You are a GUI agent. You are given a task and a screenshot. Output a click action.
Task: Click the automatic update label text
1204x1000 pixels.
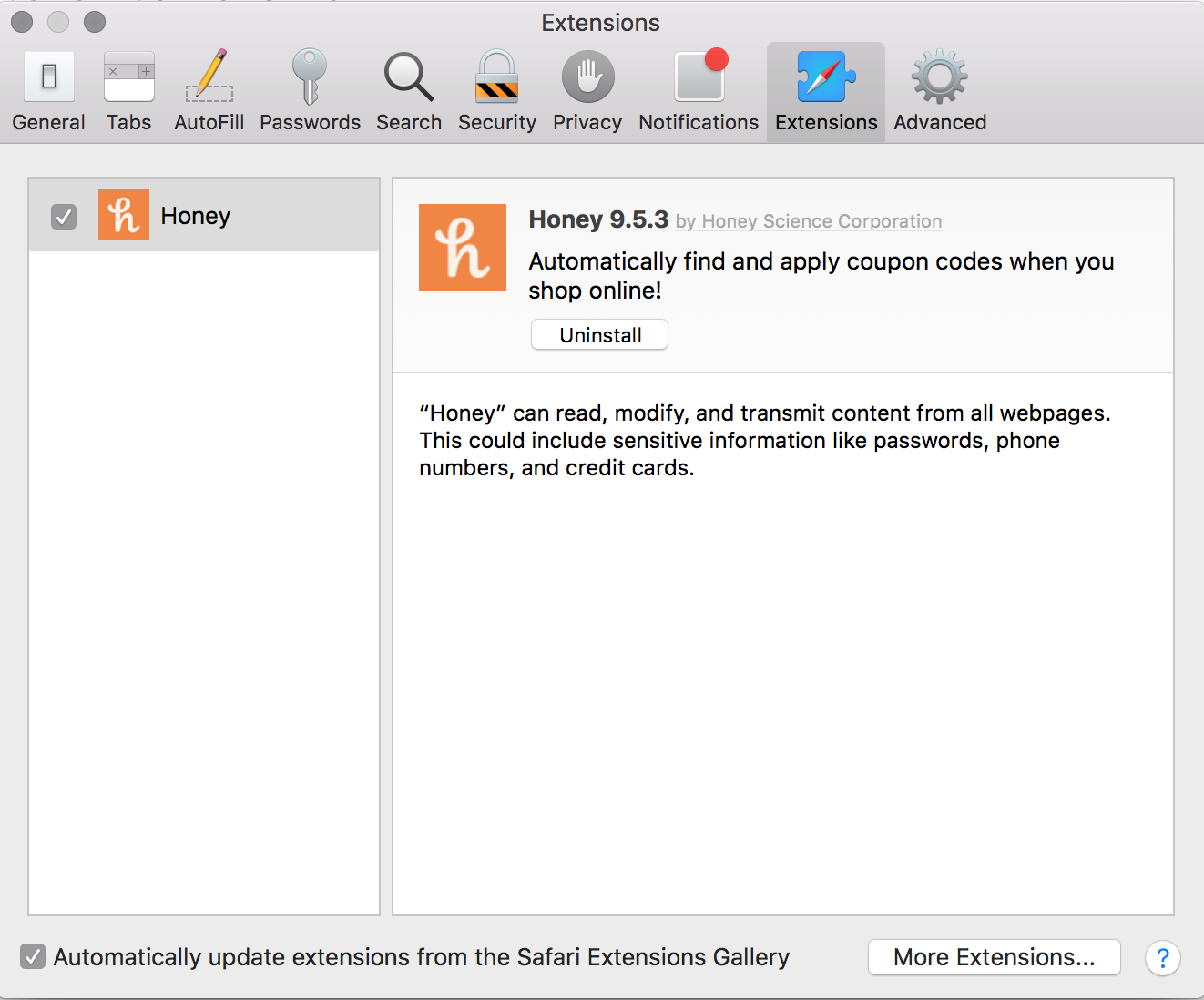coord(422,957)
